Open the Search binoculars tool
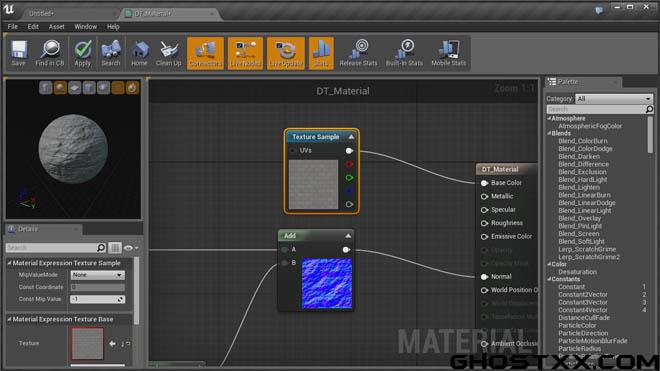Viewport: 660px width, 371px height. (111, 53)
